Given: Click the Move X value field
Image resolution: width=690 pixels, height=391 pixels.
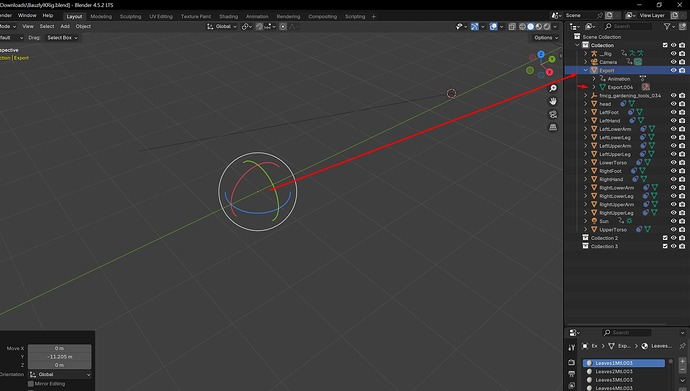Looking at the screenshot, I should 60,348.
